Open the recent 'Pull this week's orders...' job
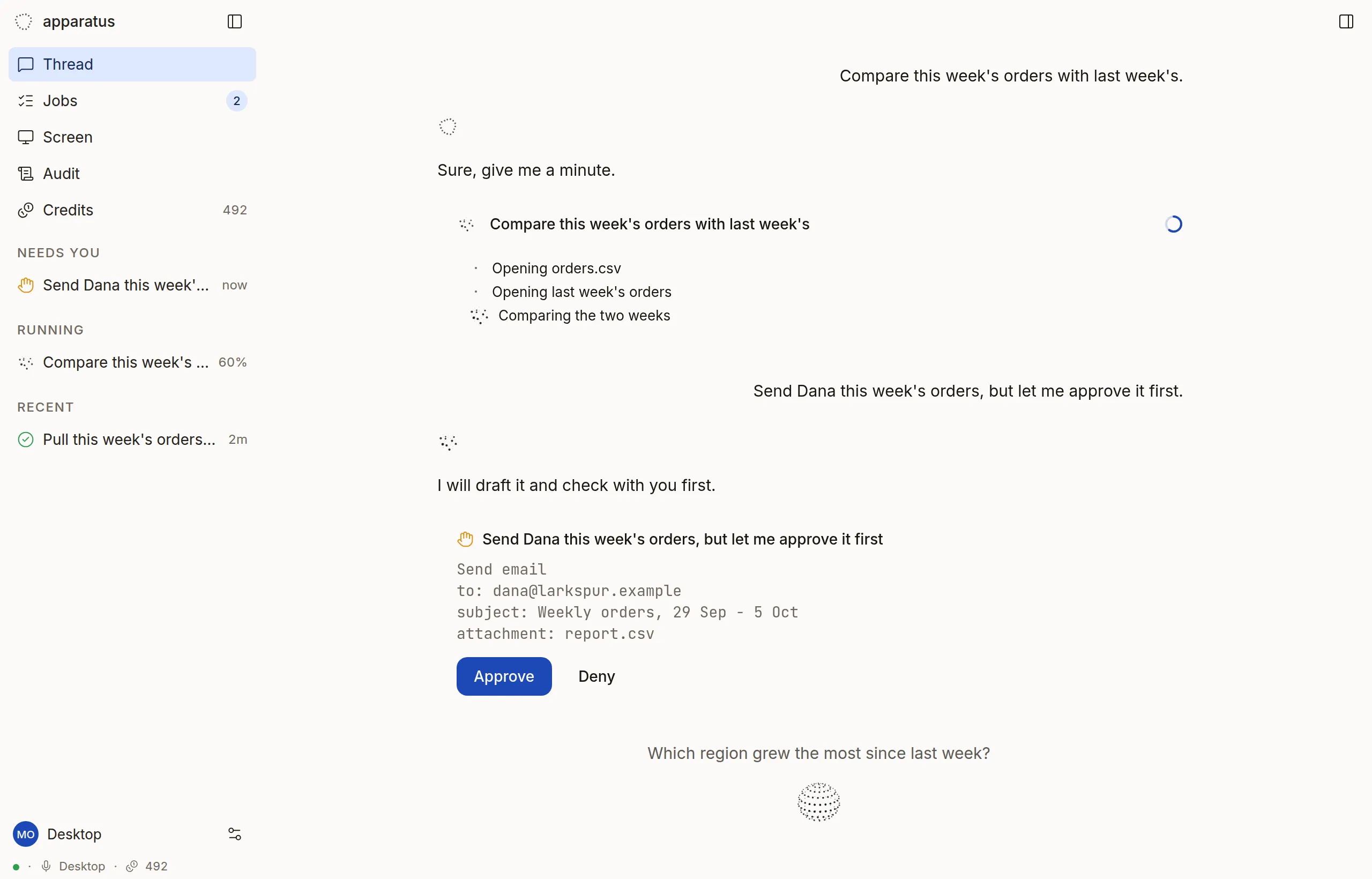Viewport: 1372px width, 879px height. point(132,439)
